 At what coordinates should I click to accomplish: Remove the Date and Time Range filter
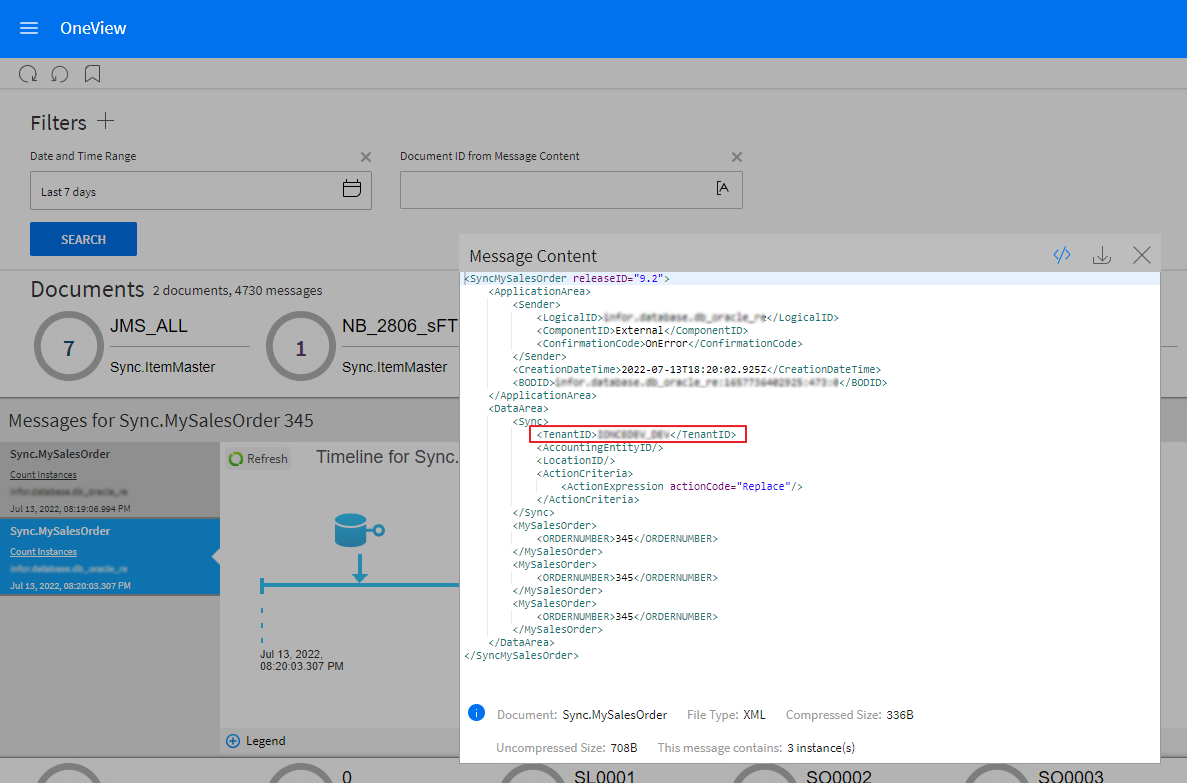pyautogui.click(x=366, y=157)
